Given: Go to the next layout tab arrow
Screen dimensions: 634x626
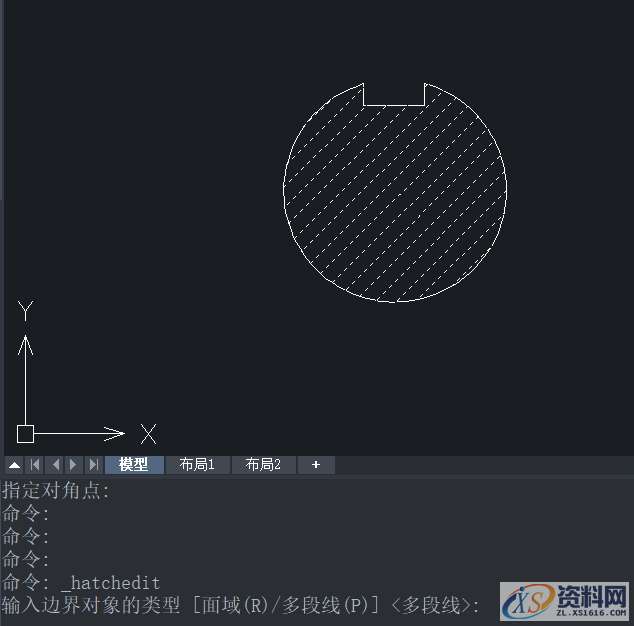Looking at the screenshot, I should point(74,465).
